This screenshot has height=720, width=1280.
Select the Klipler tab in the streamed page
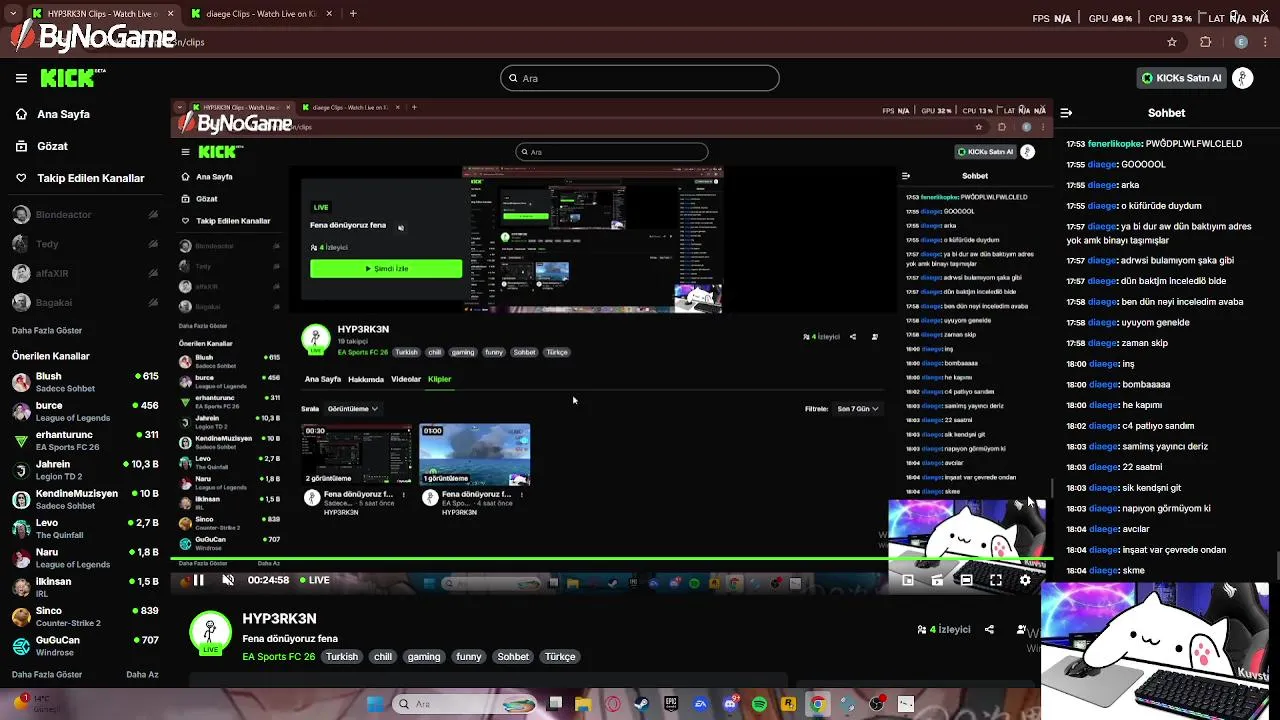point(439,379)
